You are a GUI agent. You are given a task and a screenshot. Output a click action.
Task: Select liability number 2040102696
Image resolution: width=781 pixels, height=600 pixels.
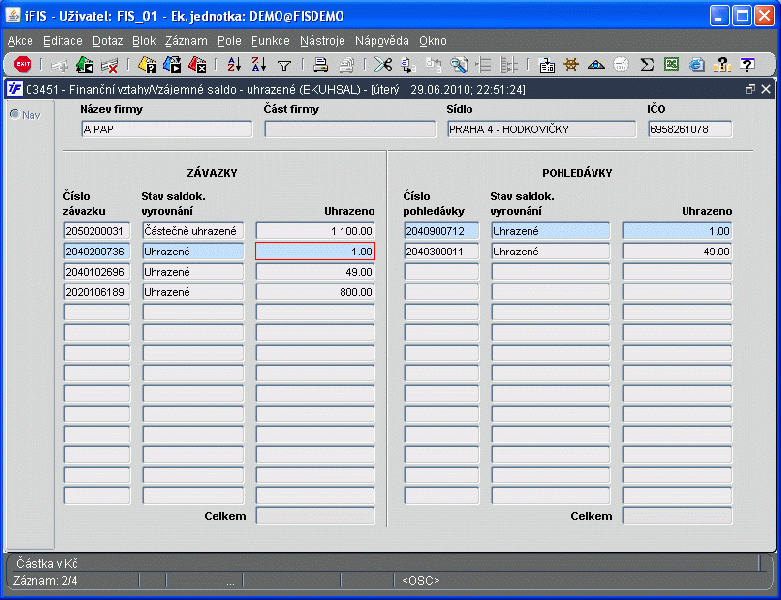coord(97,272)
